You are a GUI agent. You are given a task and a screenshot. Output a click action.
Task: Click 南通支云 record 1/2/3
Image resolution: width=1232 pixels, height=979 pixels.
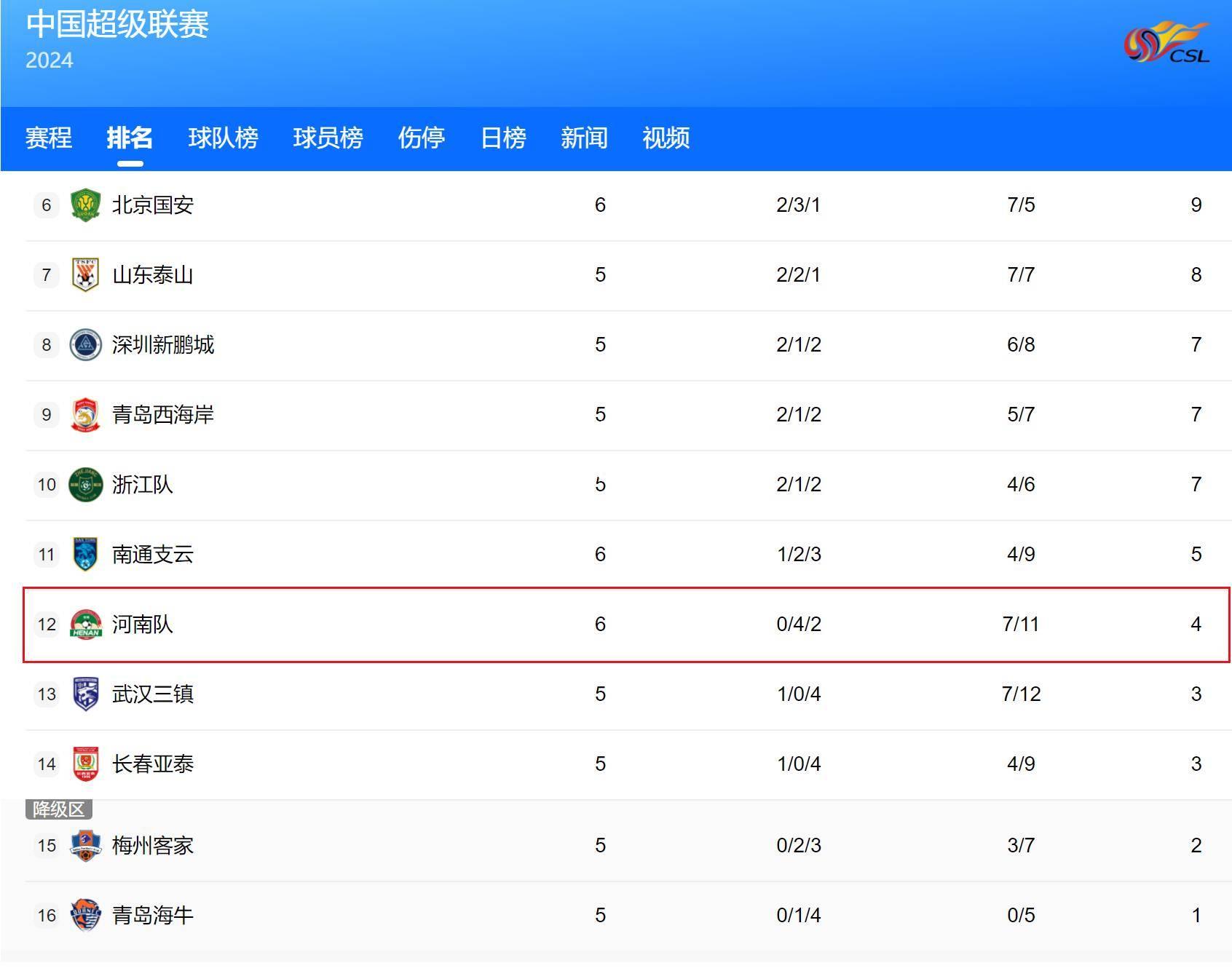799,555
